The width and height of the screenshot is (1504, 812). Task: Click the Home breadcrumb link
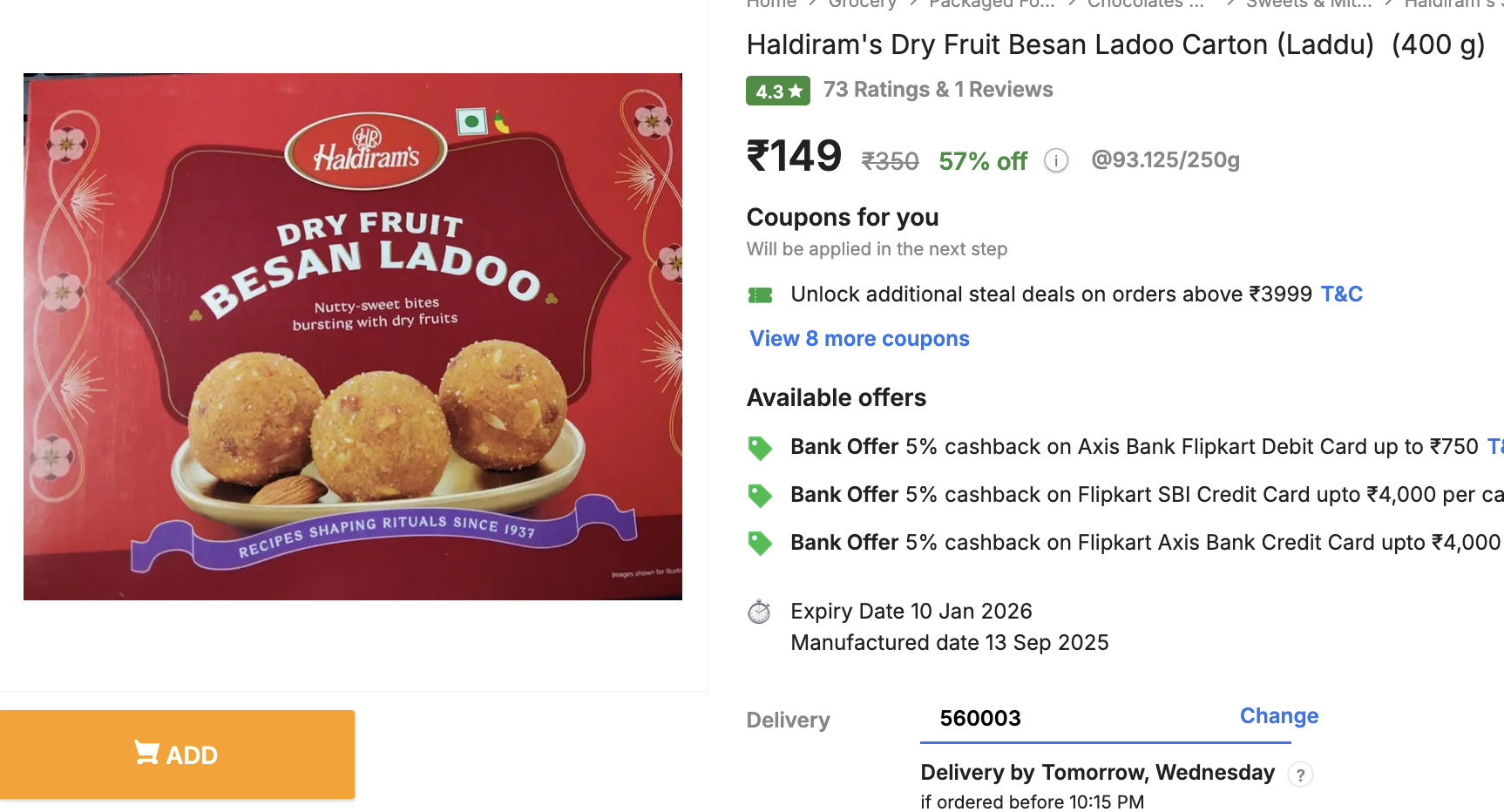click(x=771, y=4)
